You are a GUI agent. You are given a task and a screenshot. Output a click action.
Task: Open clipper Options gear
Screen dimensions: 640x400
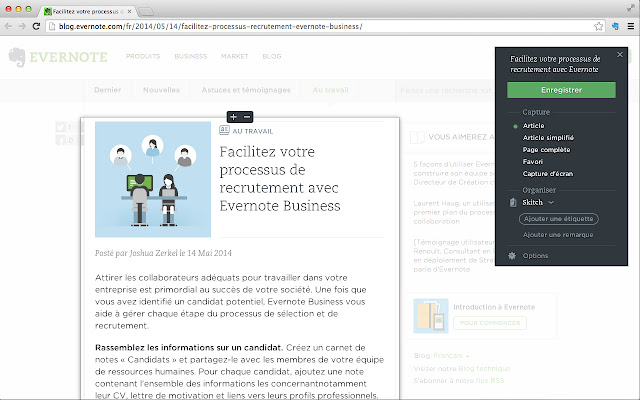[512, 256]
